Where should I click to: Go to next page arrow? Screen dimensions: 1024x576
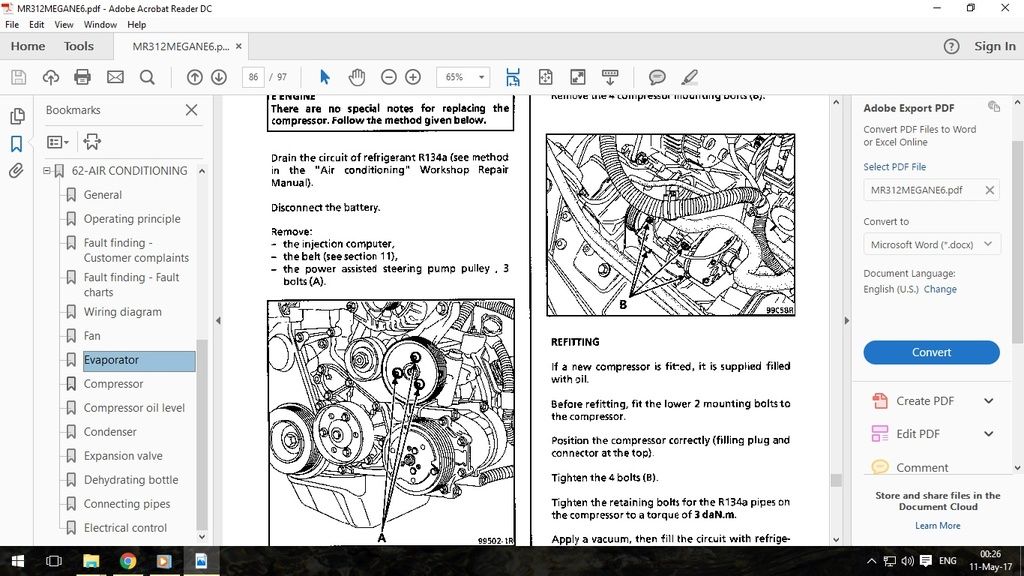coord(219,77)
